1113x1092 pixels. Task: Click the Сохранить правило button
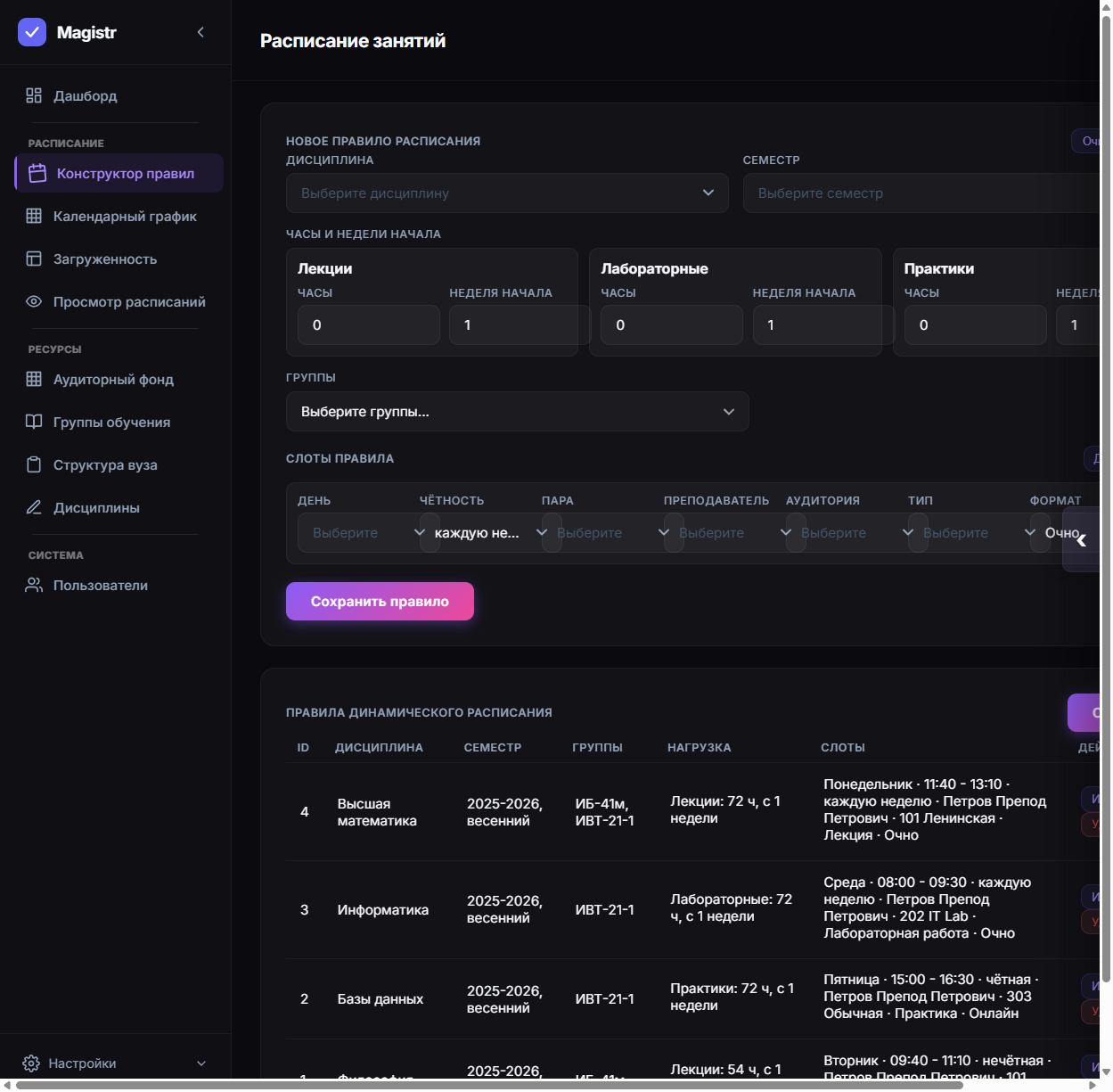coord(380,601)
